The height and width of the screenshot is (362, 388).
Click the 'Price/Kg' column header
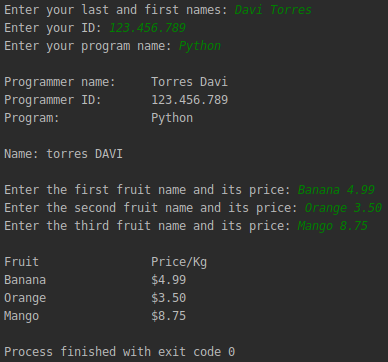[179, 262]
